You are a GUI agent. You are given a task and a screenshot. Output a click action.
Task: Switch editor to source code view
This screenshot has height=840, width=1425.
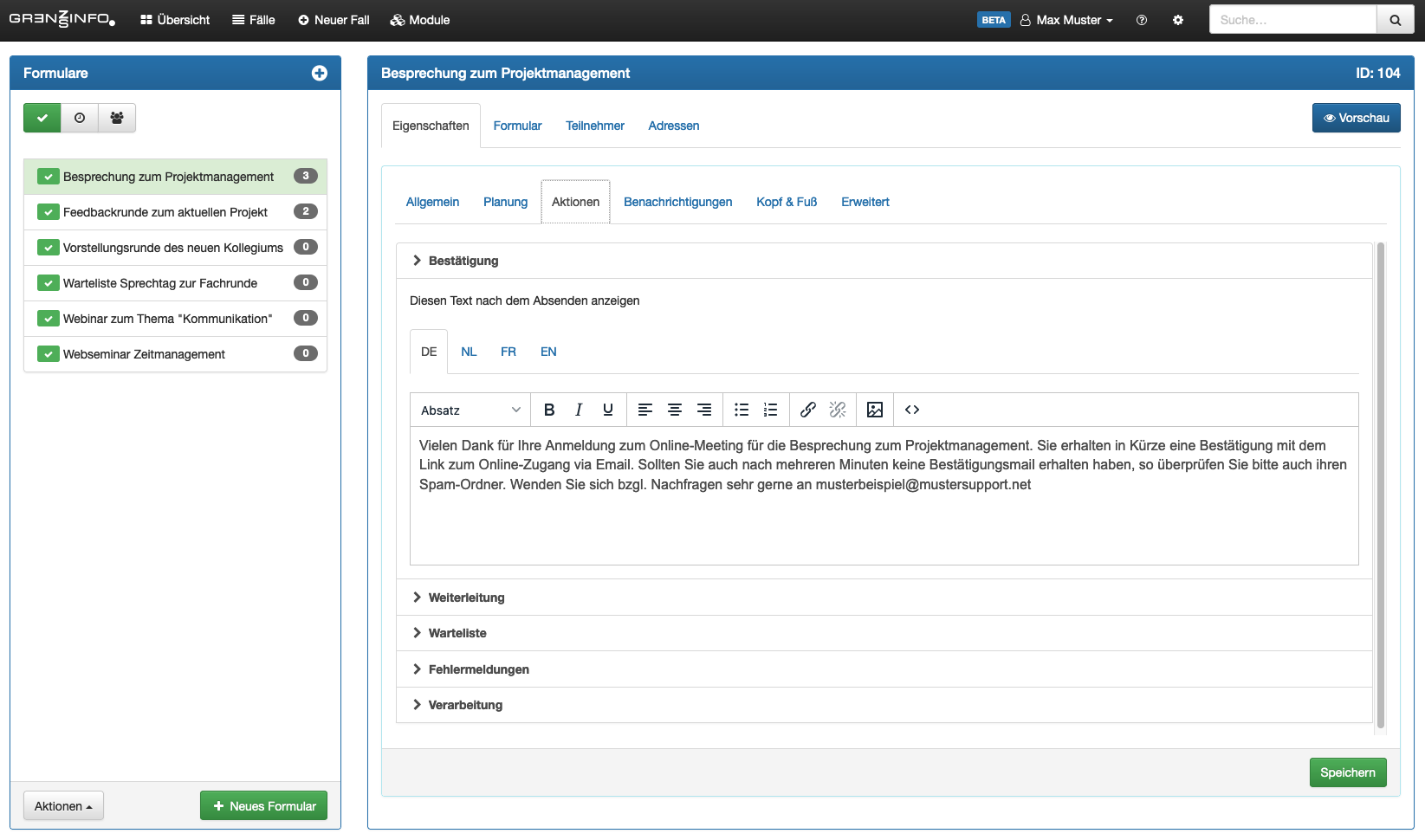(x=912, y=410)
